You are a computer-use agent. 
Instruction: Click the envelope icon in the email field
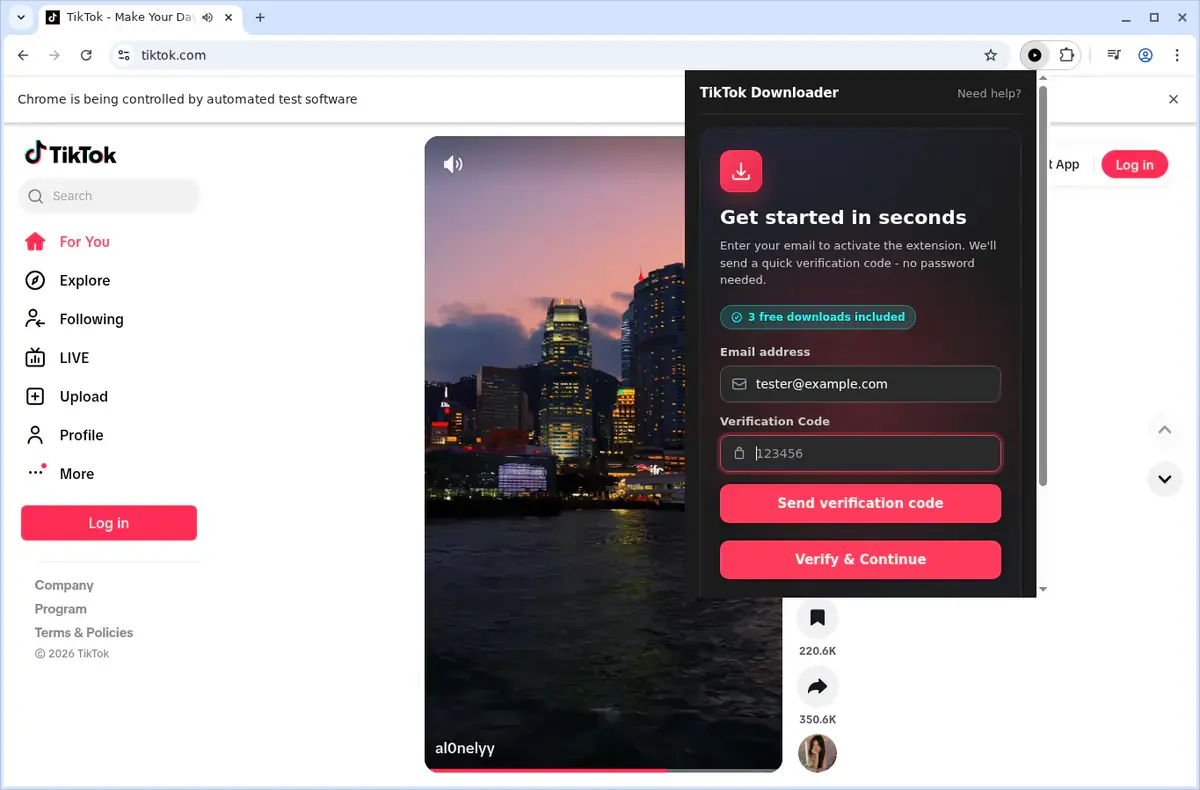739,384
